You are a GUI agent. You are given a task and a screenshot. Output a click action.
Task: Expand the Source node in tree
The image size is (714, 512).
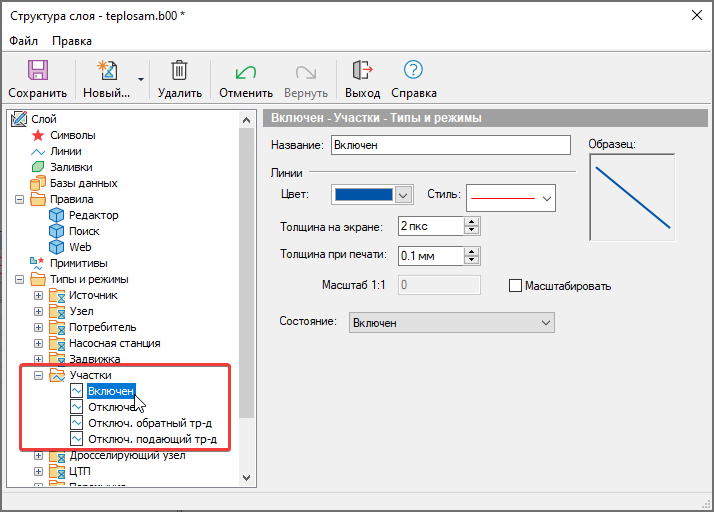click(39, 295)
